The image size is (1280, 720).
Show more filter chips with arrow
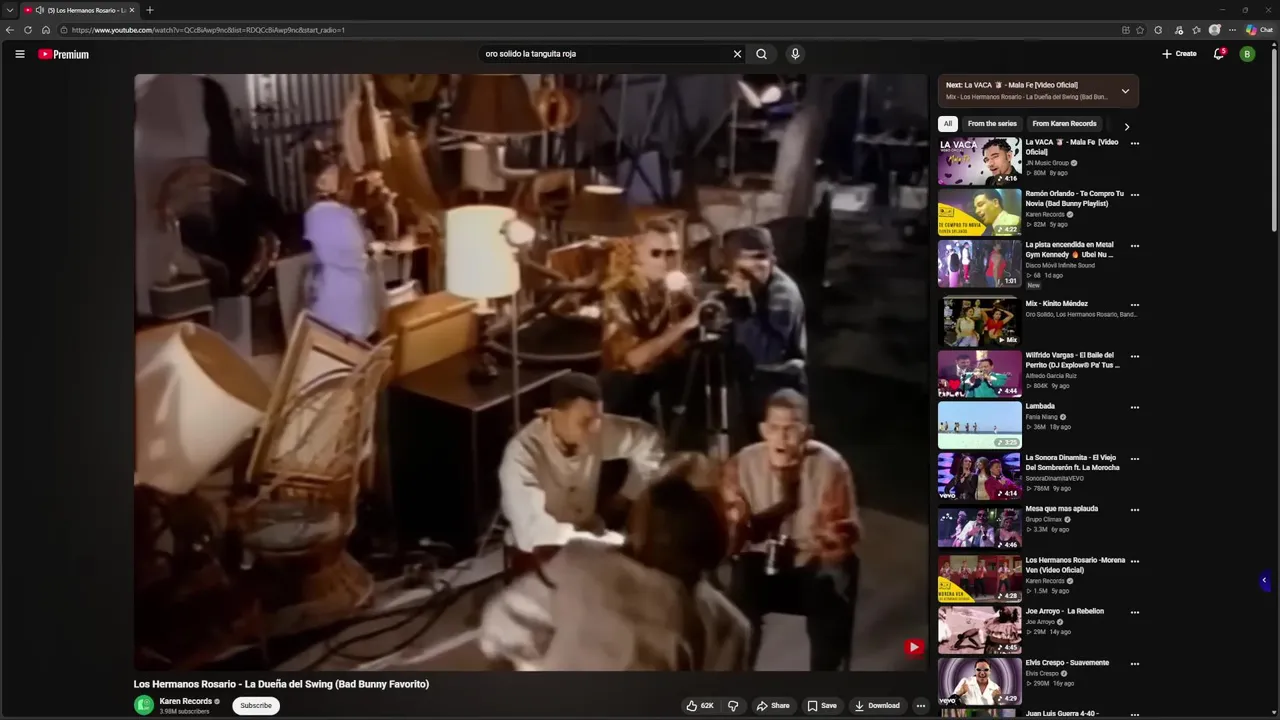point(1127,127)
